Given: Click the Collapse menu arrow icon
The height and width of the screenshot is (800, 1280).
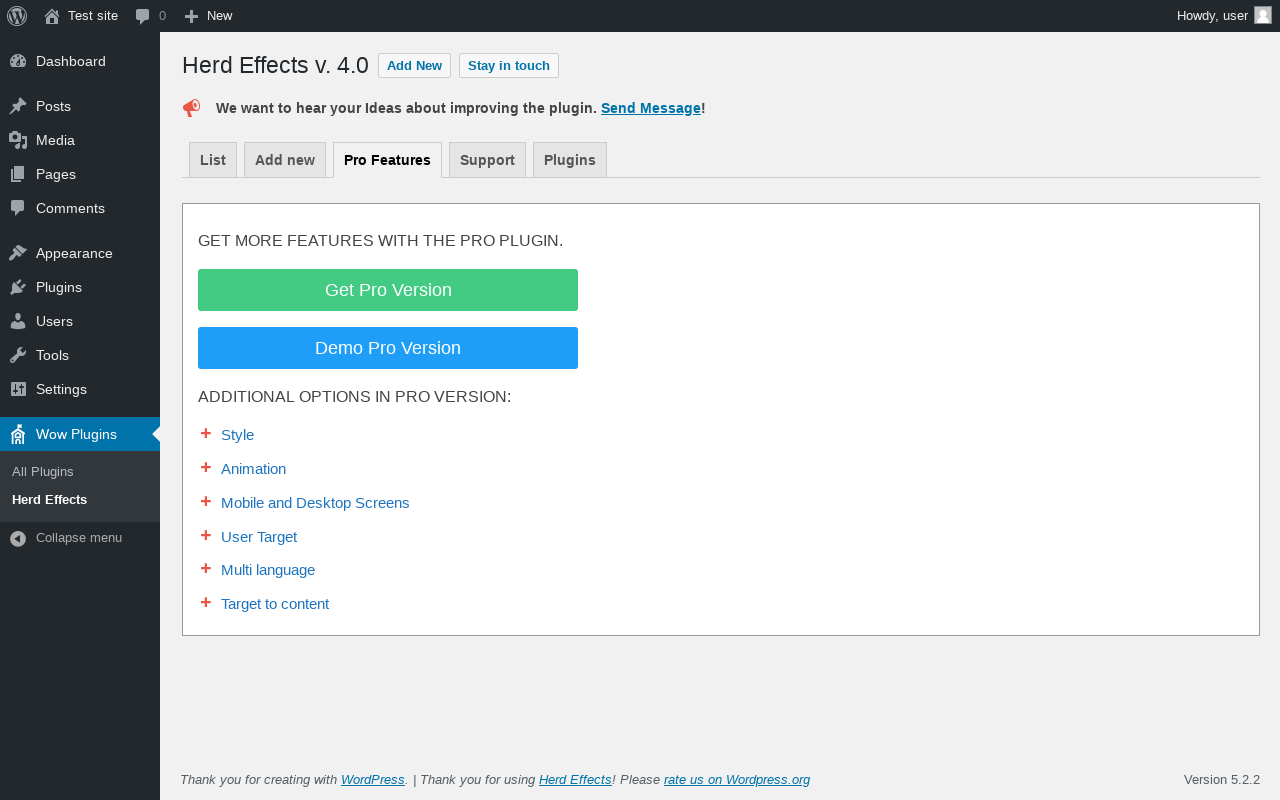Looking at the screenshot, I should click(18, 538).
